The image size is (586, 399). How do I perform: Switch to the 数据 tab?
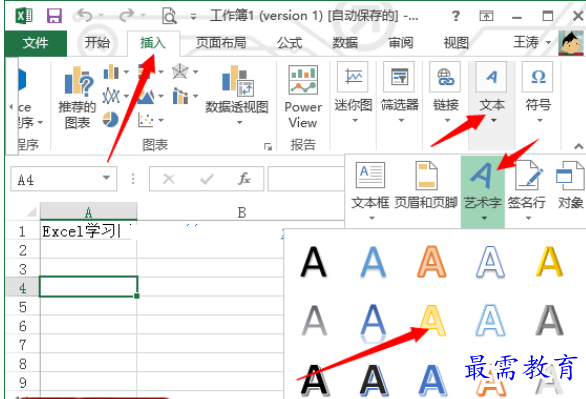(x=345, y=43)
